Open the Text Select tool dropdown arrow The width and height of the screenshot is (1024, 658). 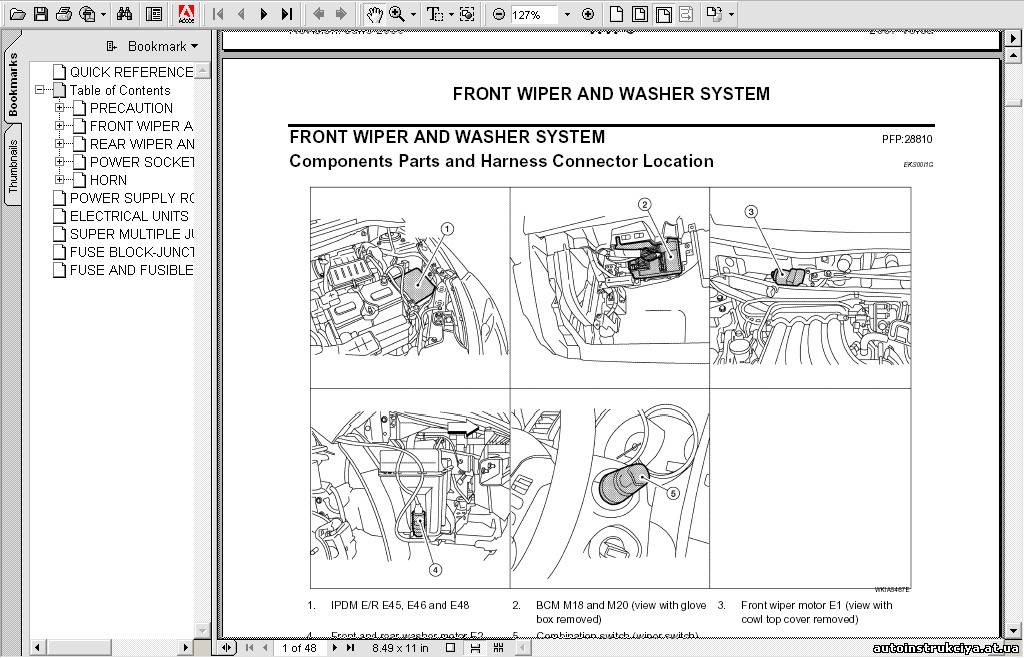(451, 14)
